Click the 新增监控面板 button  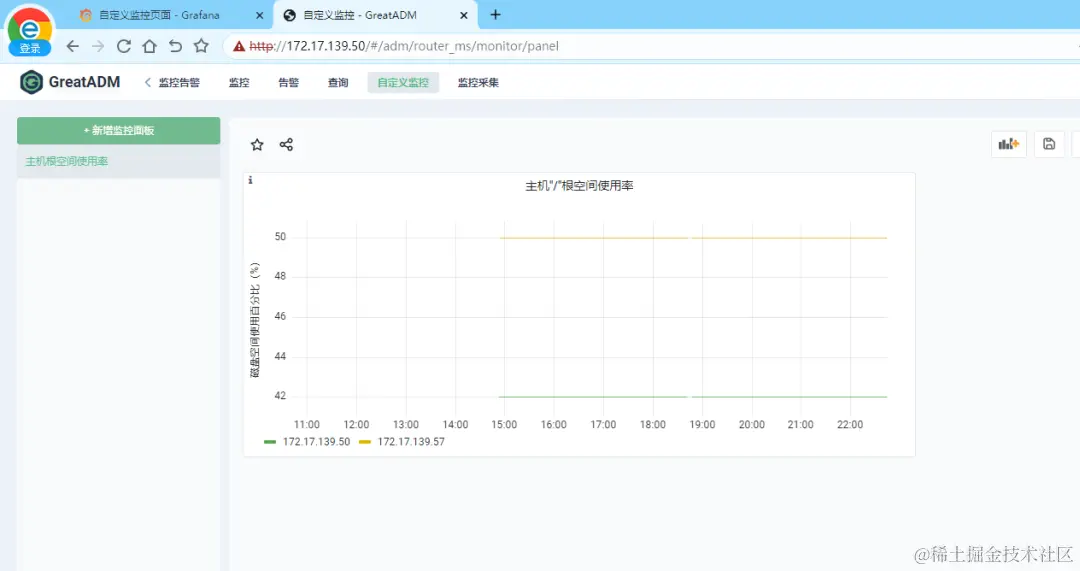click(x=118, y=130)
